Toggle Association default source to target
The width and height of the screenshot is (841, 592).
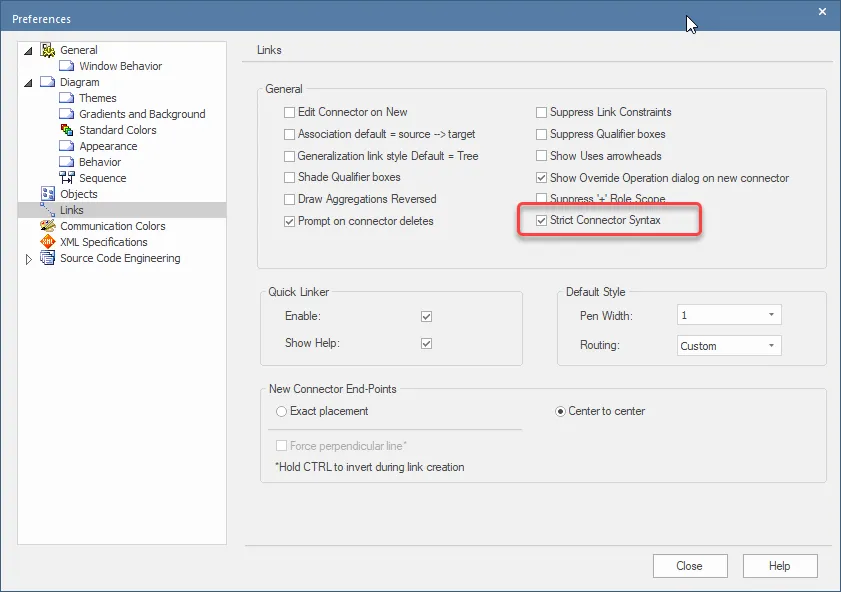coord(290,134)
